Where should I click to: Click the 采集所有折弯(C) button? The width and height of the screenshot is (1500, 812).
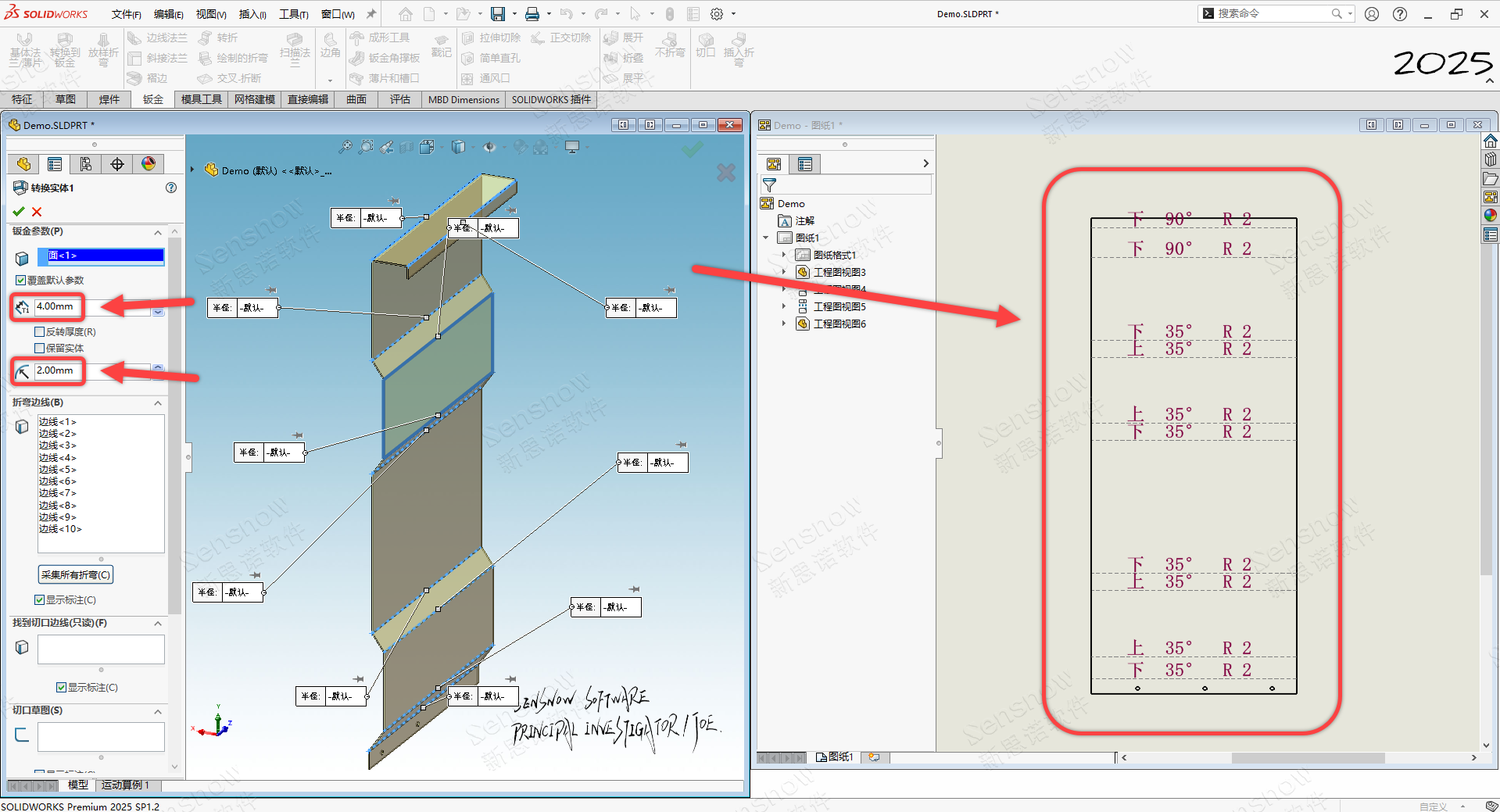pyautogui.click(x=76, y=575)
